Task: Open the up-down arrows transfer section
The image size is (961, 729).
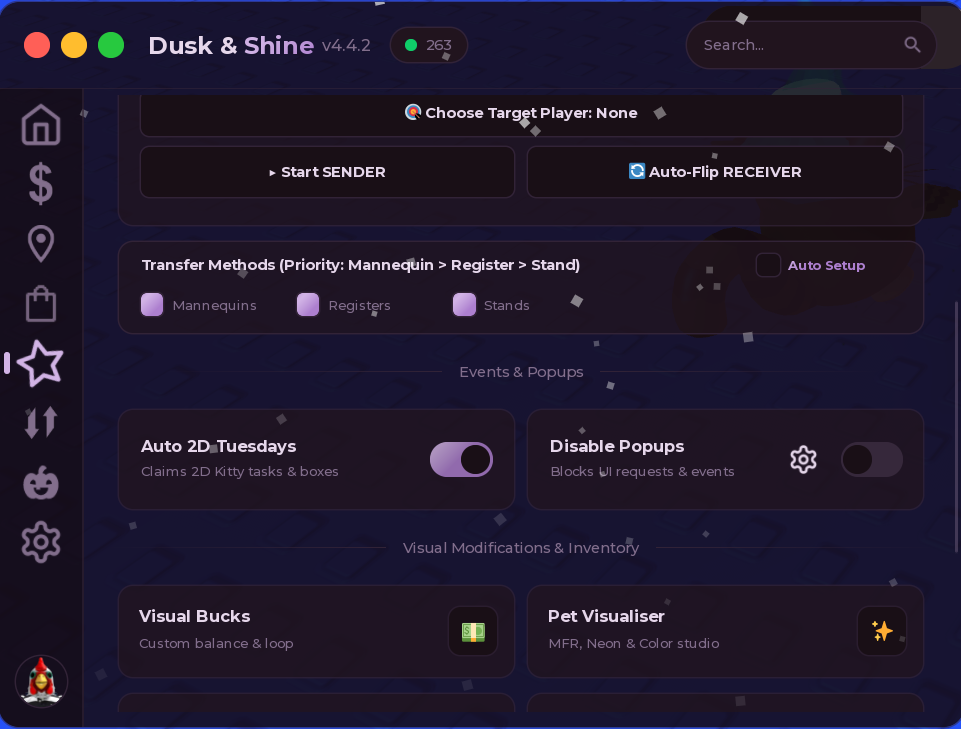Action: click(x=41, y=422)
